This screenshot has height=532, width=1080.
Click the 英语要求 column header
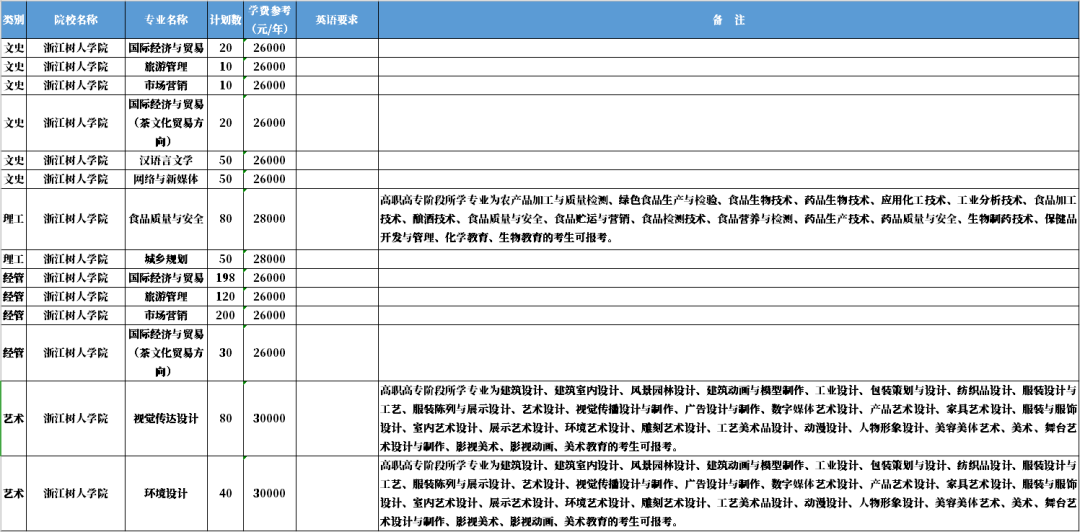(337, 19)
